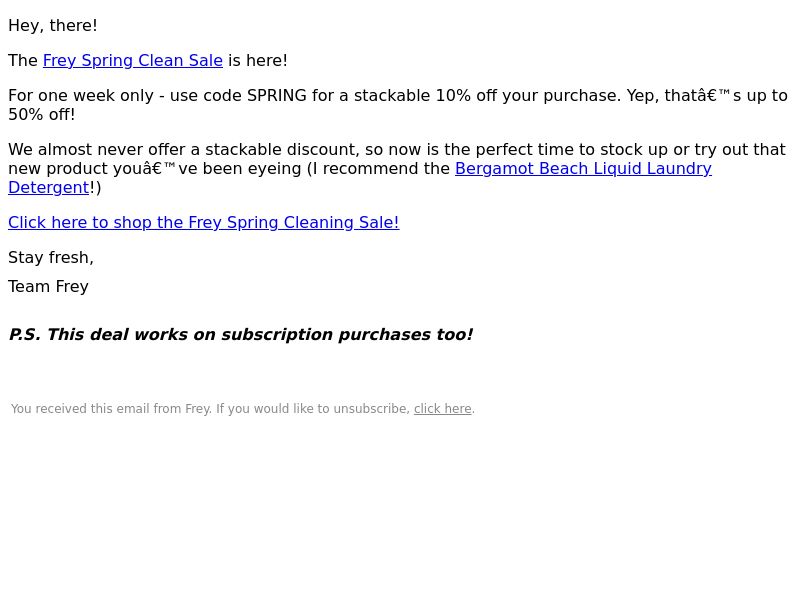
Task: Click the words is here! after the sale link
Action: [x=258, y=61]
